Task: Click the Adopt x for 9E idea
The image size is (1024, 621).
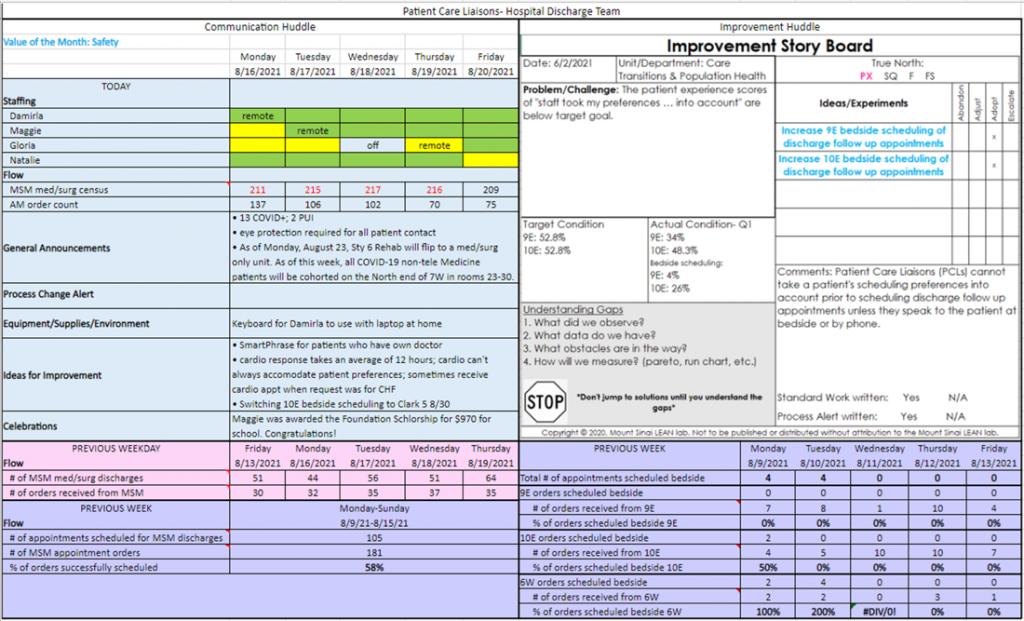Action: click(x=994, y=137)
